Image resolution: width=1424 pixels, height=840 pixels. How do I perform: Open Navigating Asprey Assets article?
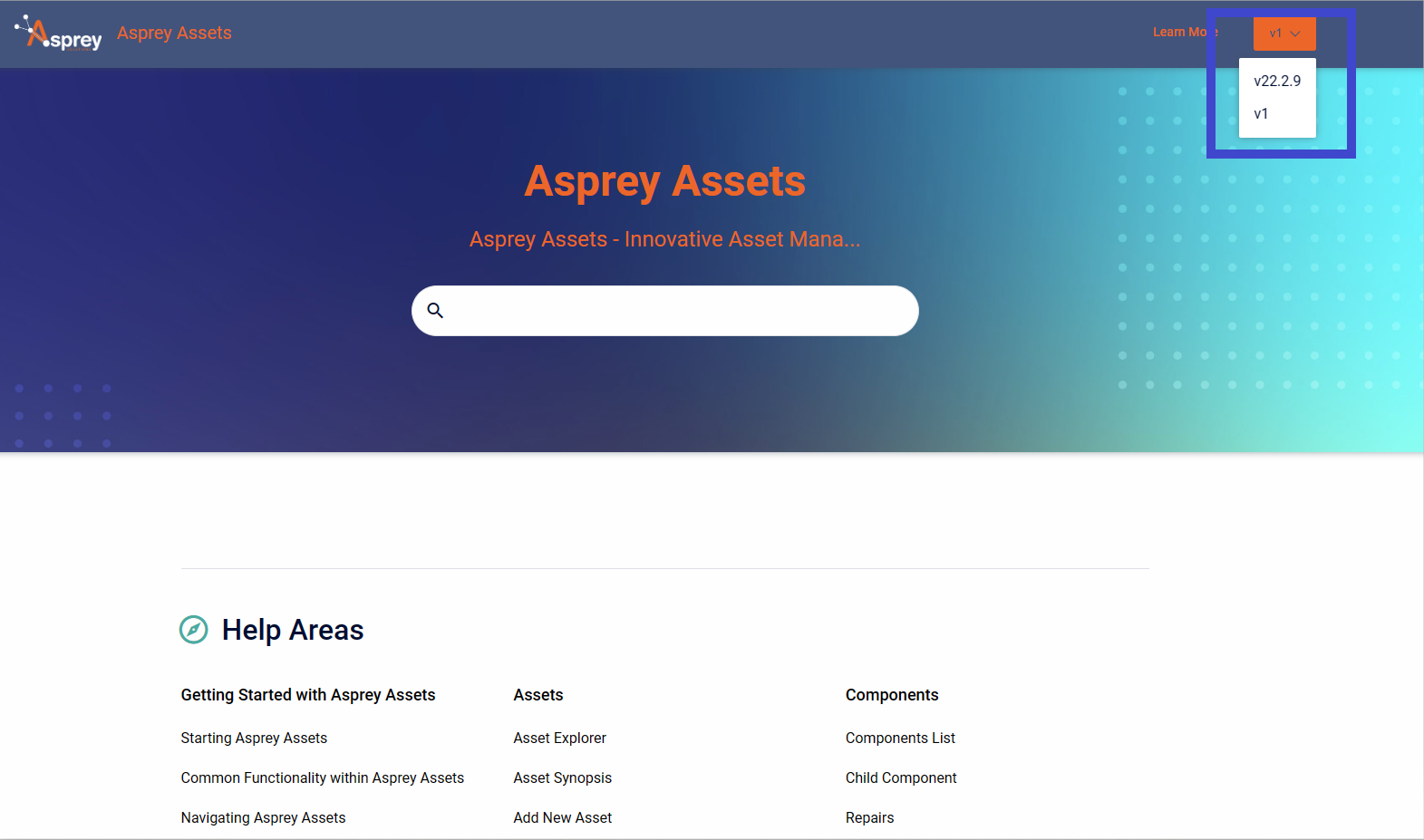click(263, 817)
